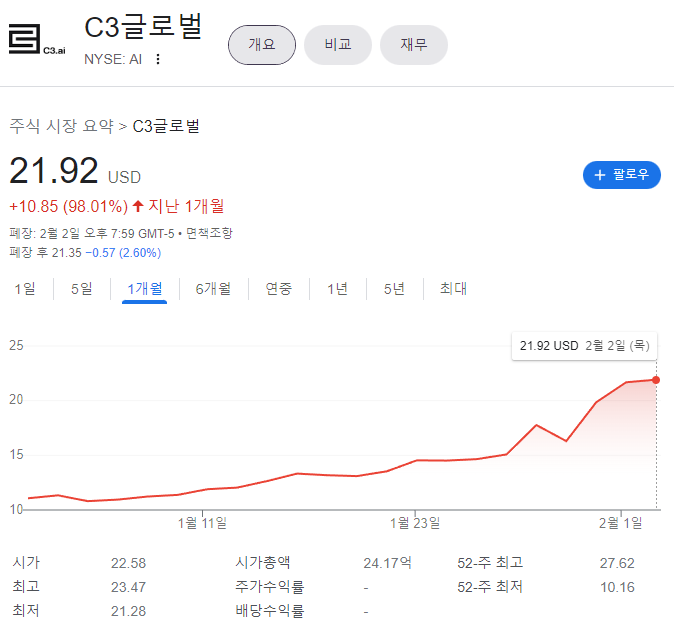Click the 시가총액 value 24.17억

[387, 563]
